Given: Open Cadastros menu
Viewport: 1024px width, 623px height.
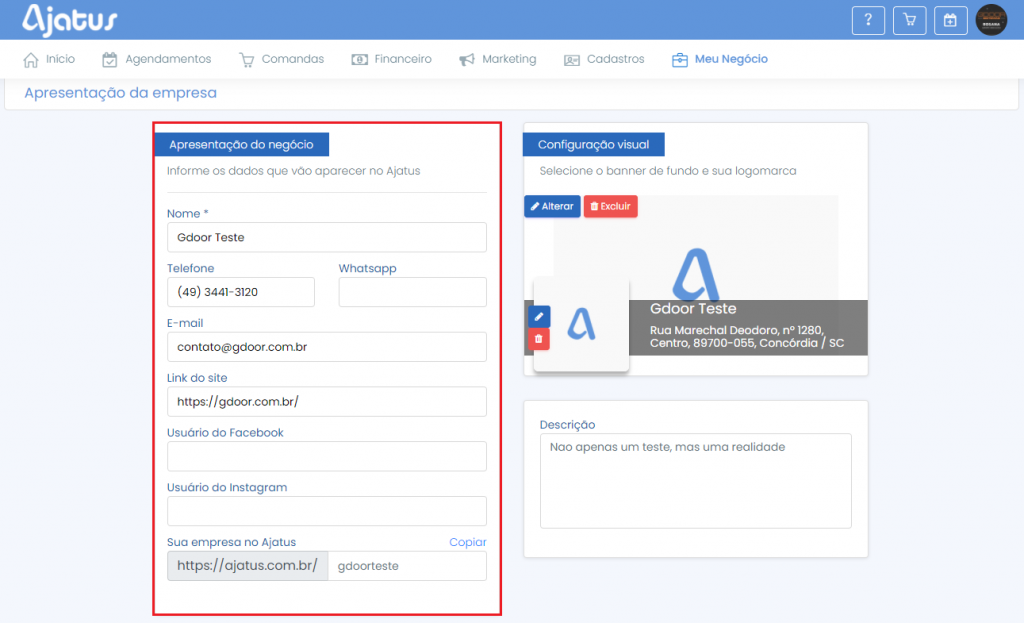Looking at the screenshot, I should point(615,59).
